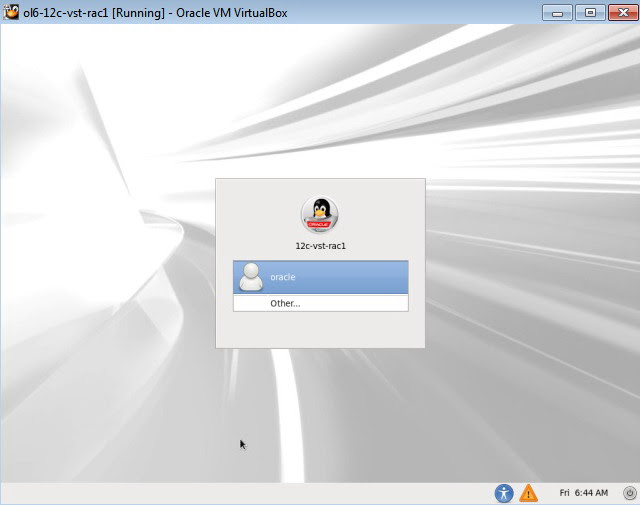Open the power shutdown button
The width and height of the screenshot is (640, 505).
coord(630,493)
